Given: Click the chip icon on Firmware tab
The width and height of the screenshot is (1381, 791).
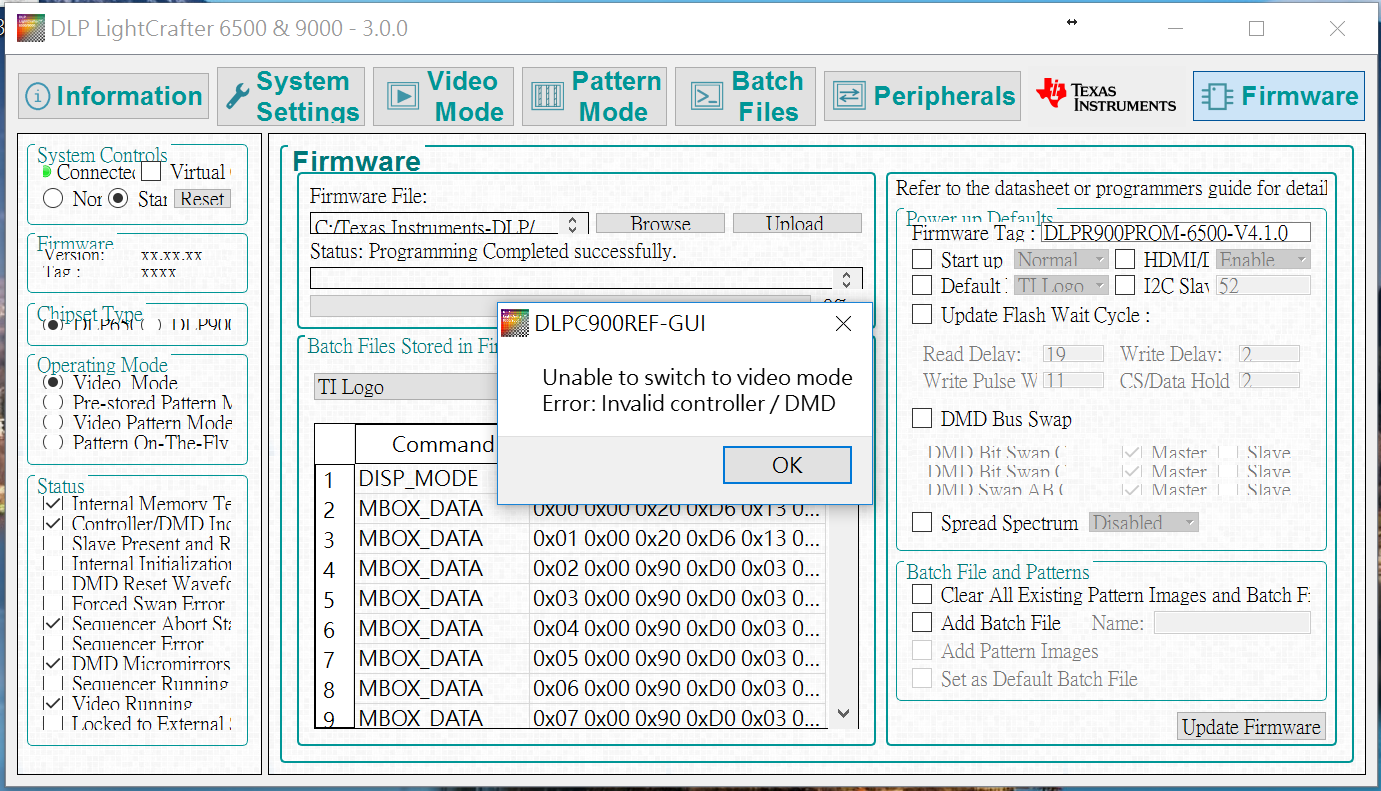Looking at the screenshot, I should click(1217, 96).
